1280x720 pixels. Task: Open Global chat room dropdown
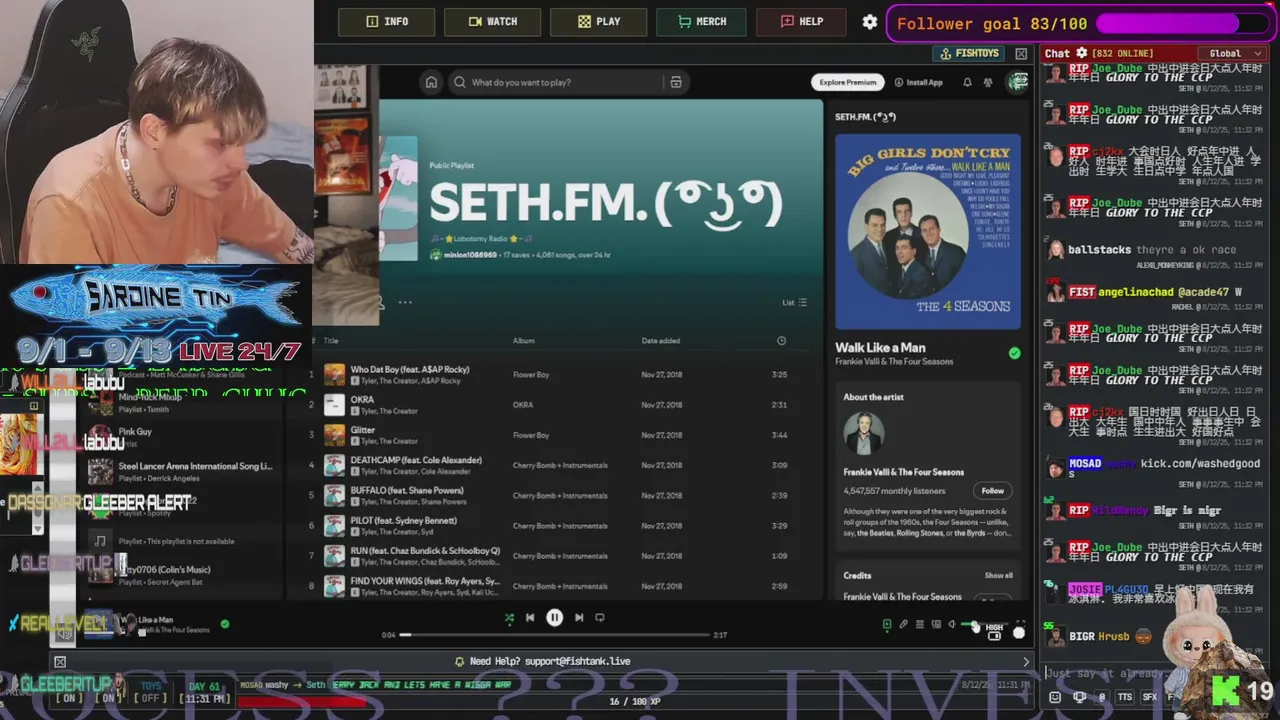pyautogui.click(x=1232, y=53)
